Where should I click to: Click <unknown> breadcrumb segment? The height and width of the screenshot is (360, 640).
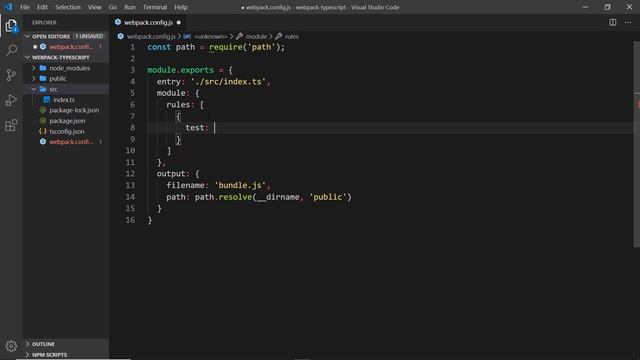tap(210, 36)
